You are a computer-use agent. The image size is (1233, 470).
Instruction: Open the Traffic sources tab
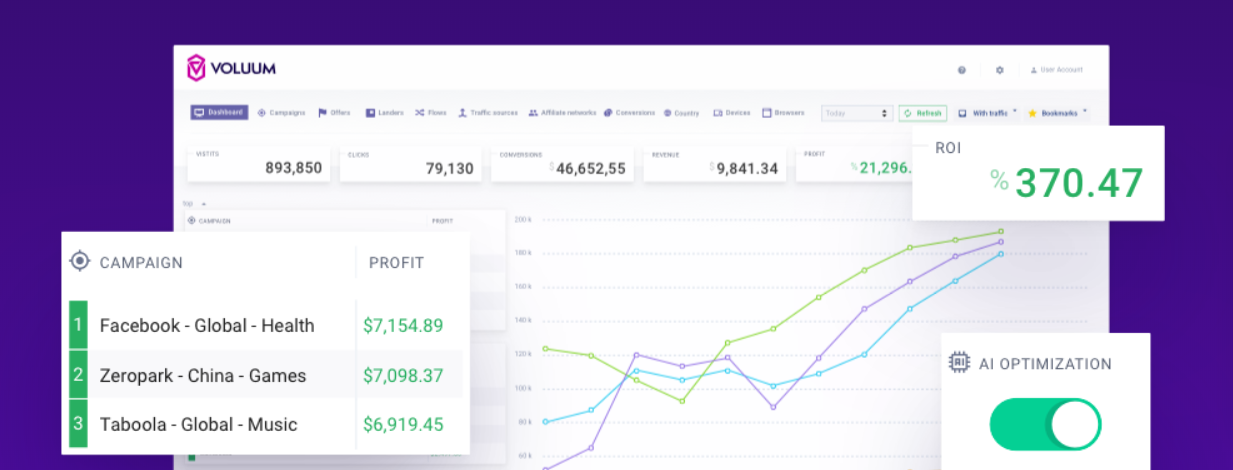(488, 113)
